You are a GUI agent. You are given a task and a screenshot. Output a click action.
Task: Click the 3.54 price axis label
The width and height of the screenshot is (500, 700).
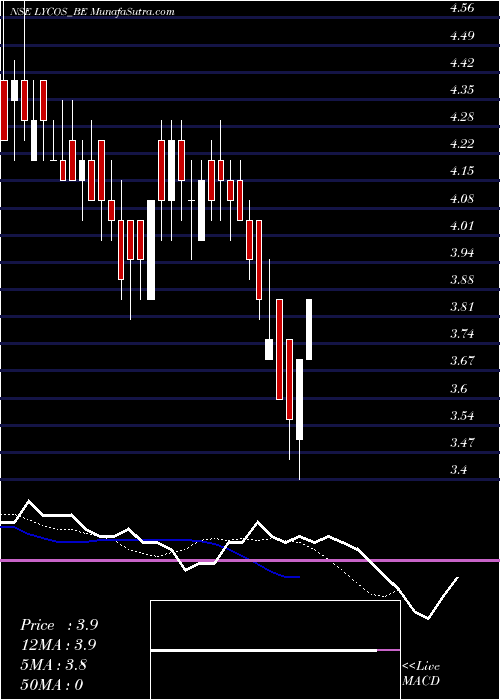click(x=463, y=416)
